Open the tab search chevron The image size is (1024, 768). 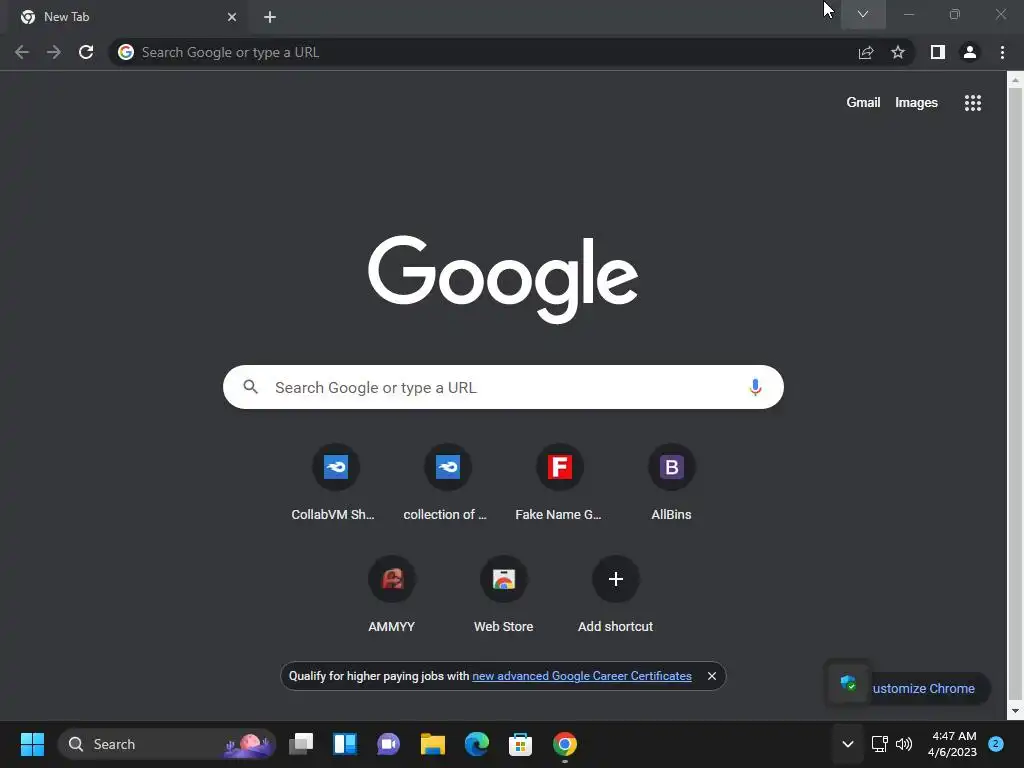863,14
